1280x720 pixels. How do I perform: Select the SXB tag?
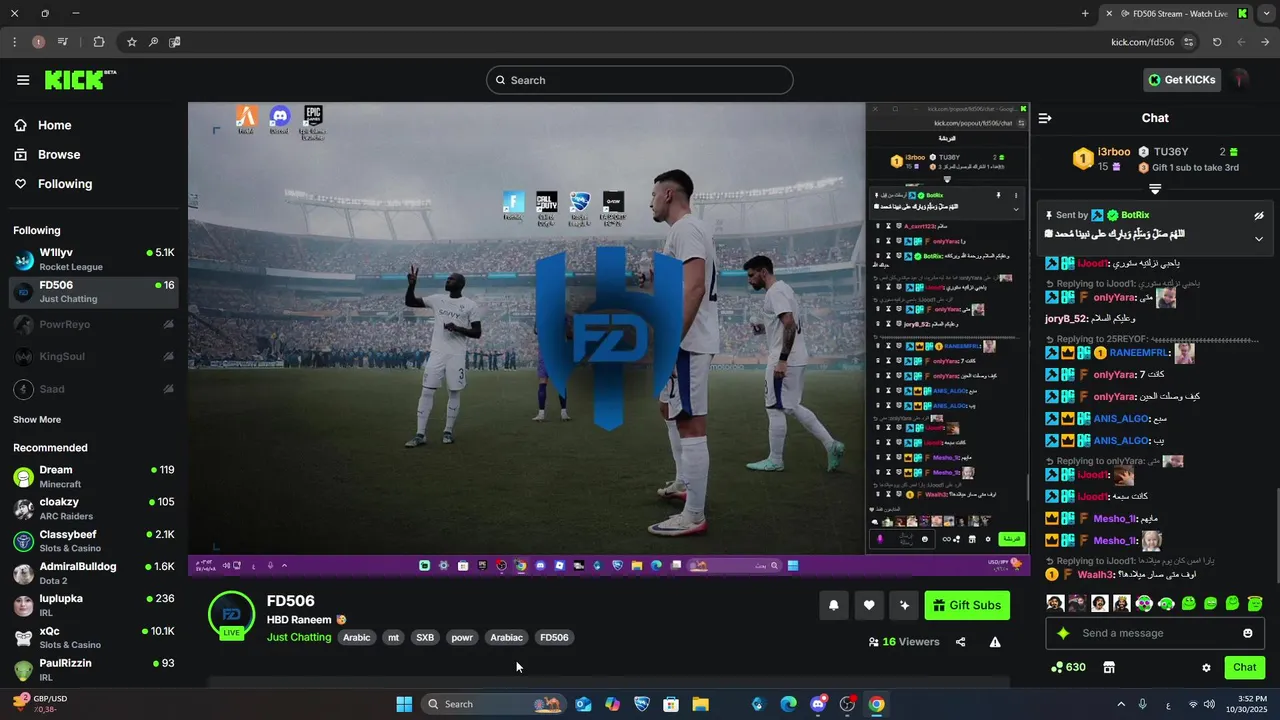425,637
